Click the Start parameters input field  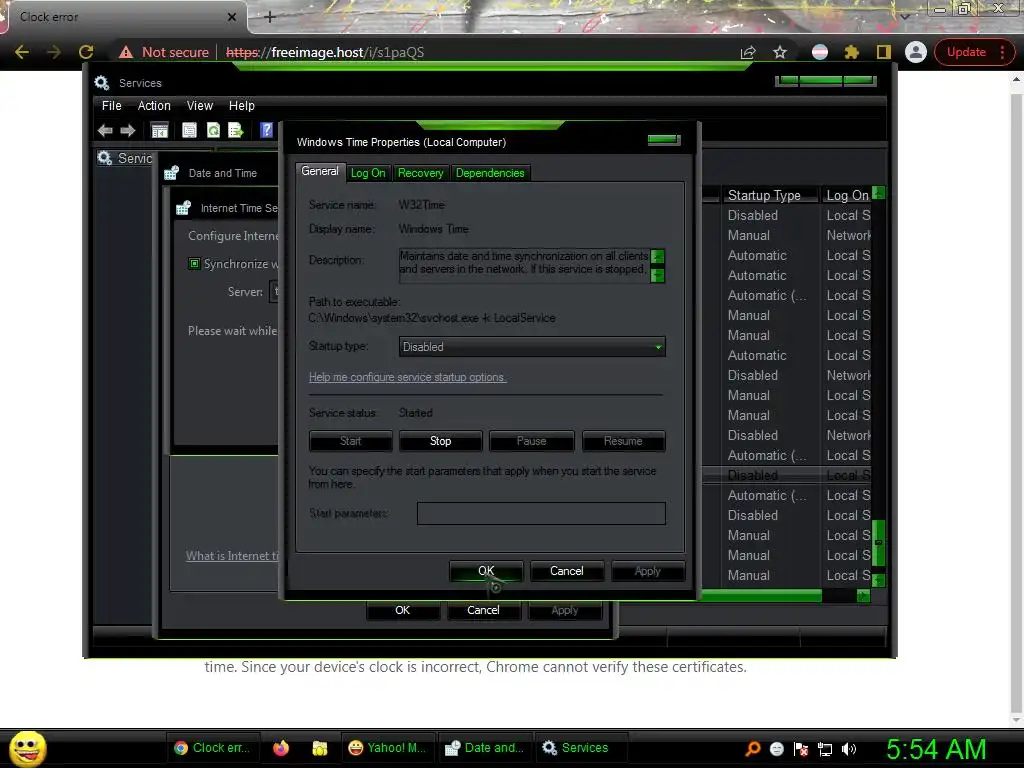tap(541, 513)
